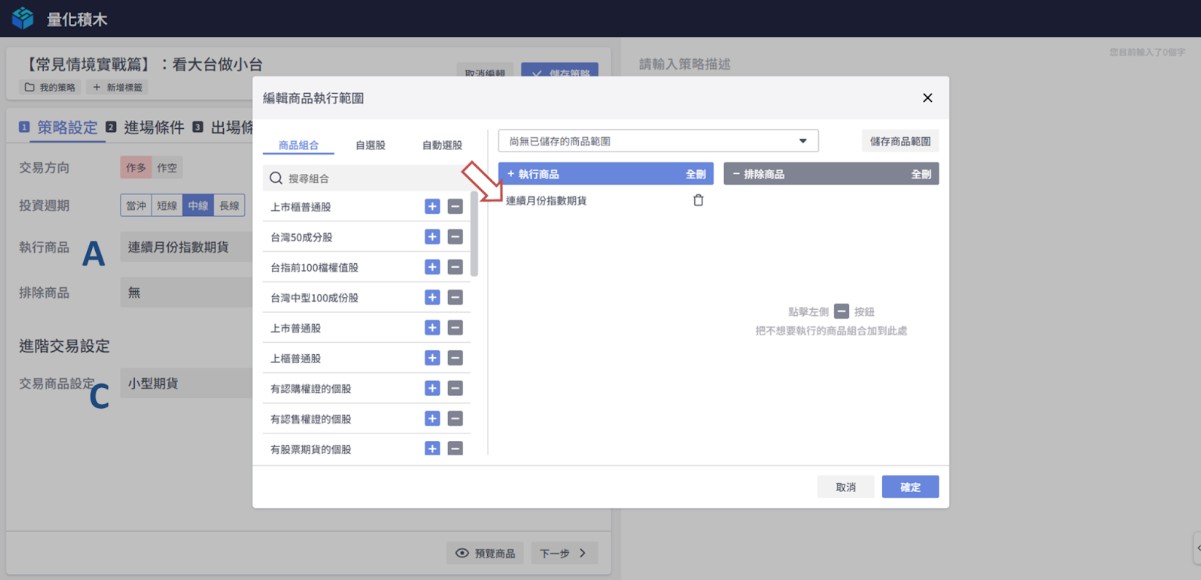The image size is (1201, 580).
Task: Exclude 台灣中型100成份股 with minus icon
Action: click(455, 297)
